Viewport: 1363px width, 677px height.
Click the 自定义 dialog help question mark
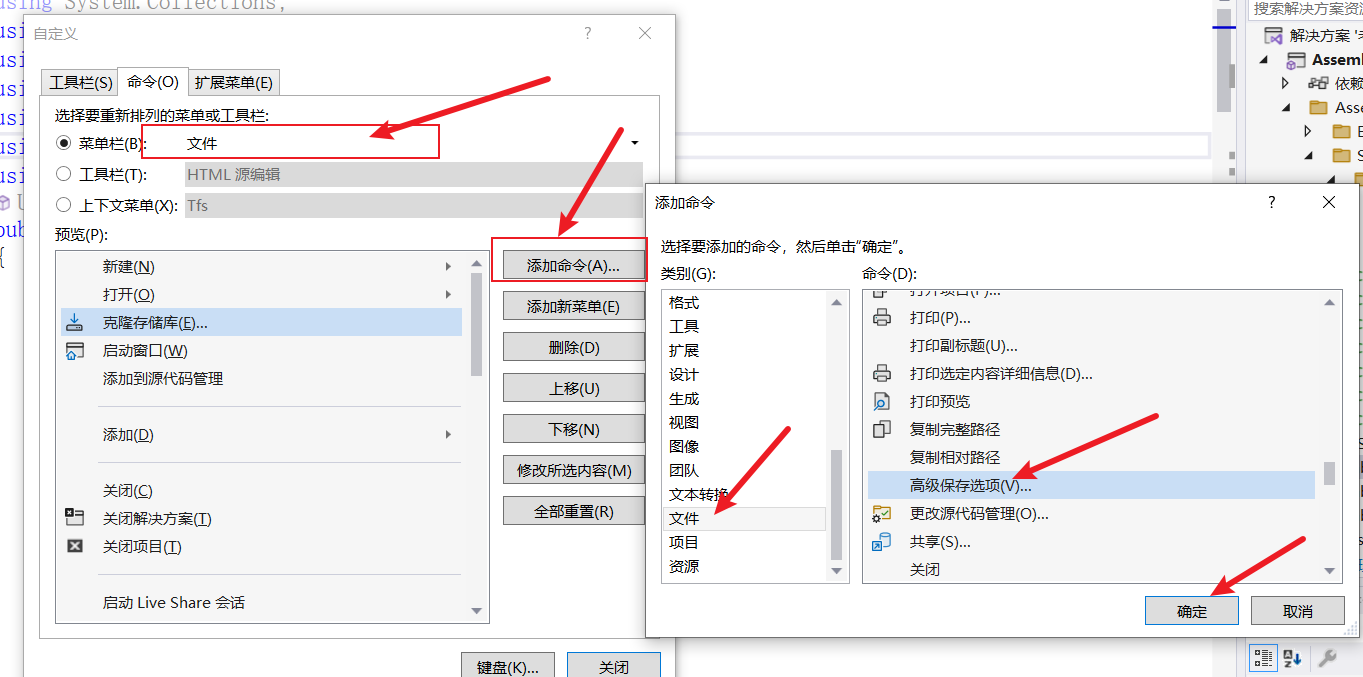point(588,33)
